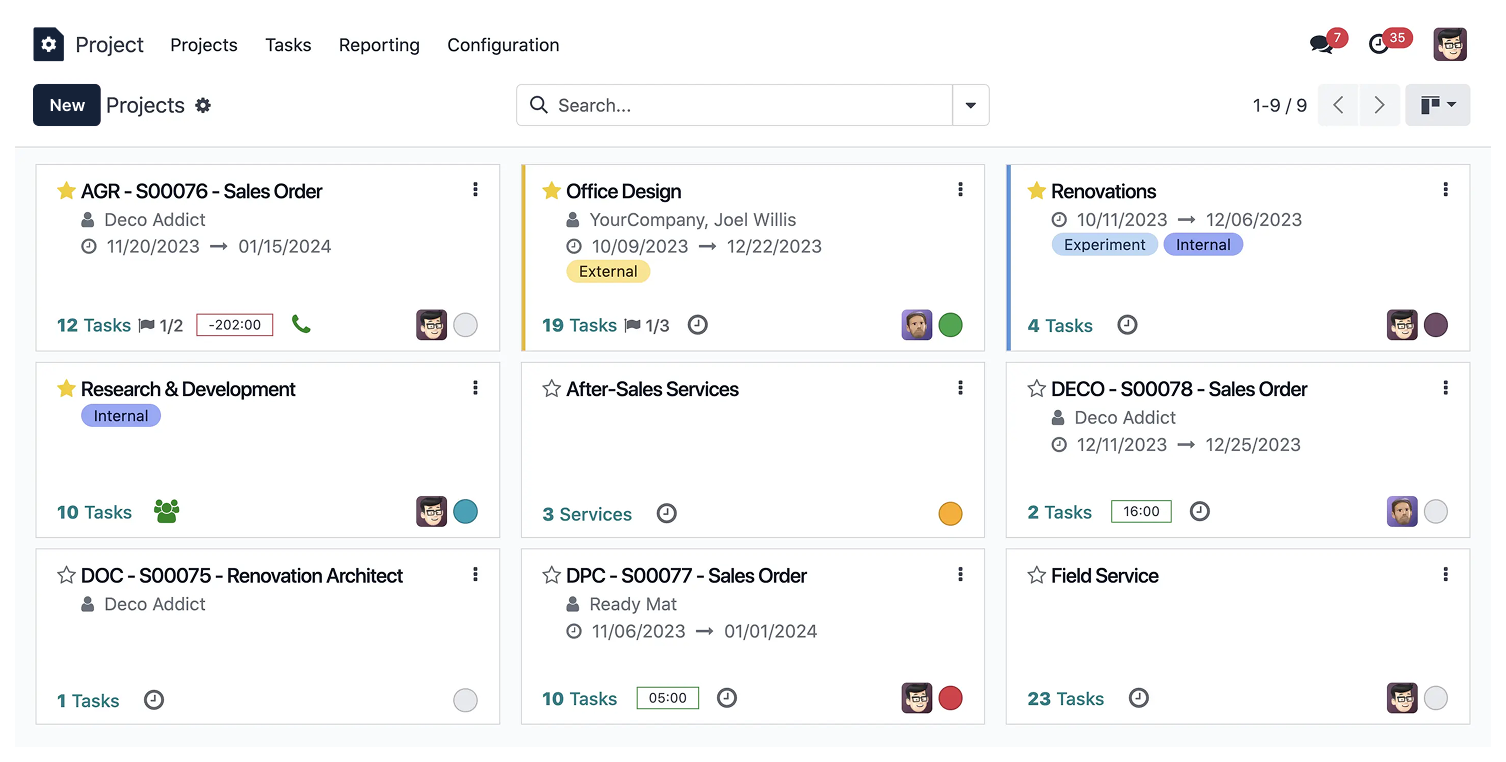The height and width of the screenshot is (762, 1506).
Task: Click the green phone icon on AGR card
Action: pyautogui.click(x=301, y=324)
